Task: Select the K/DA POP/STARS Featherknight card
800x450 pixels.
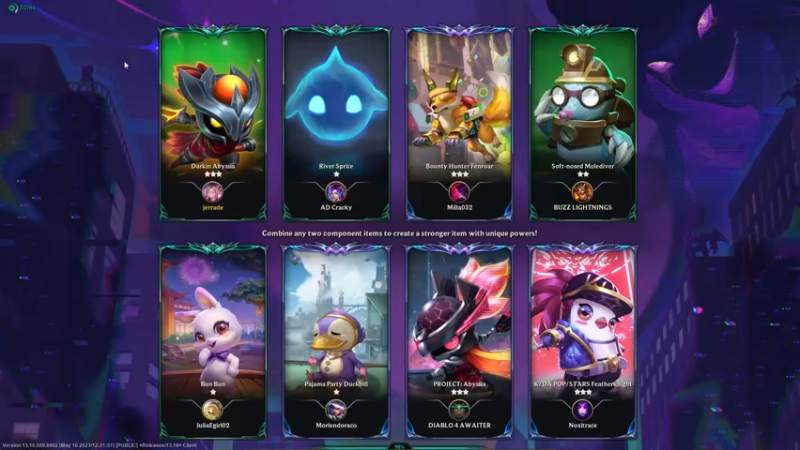Action: click(583, 342)
